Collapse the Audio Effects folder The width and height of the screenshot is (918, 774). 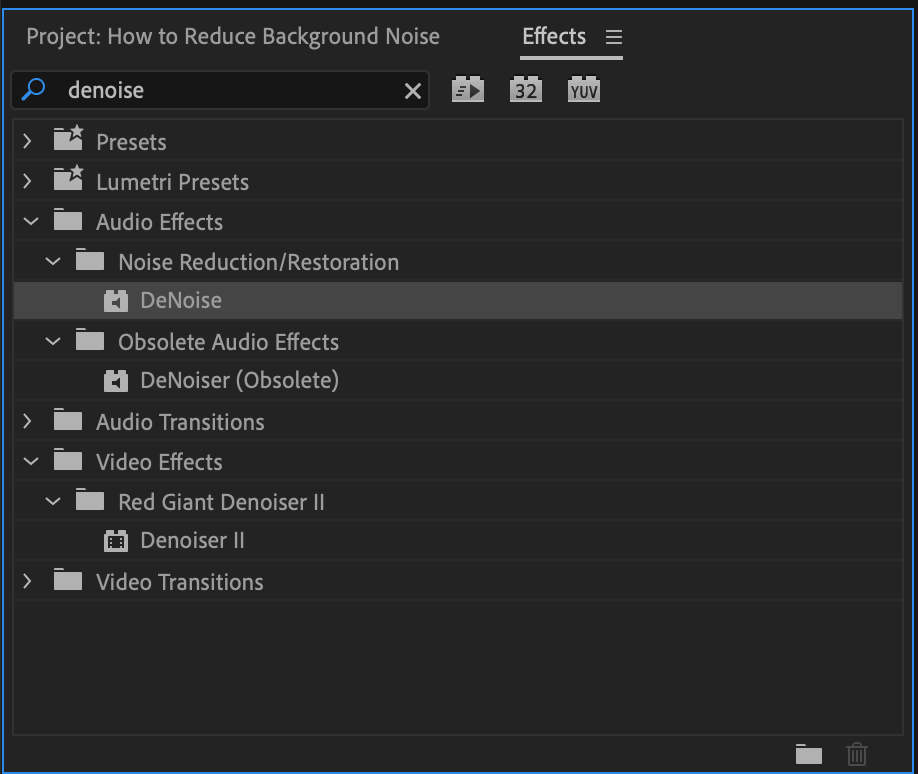tap(30, 222)
